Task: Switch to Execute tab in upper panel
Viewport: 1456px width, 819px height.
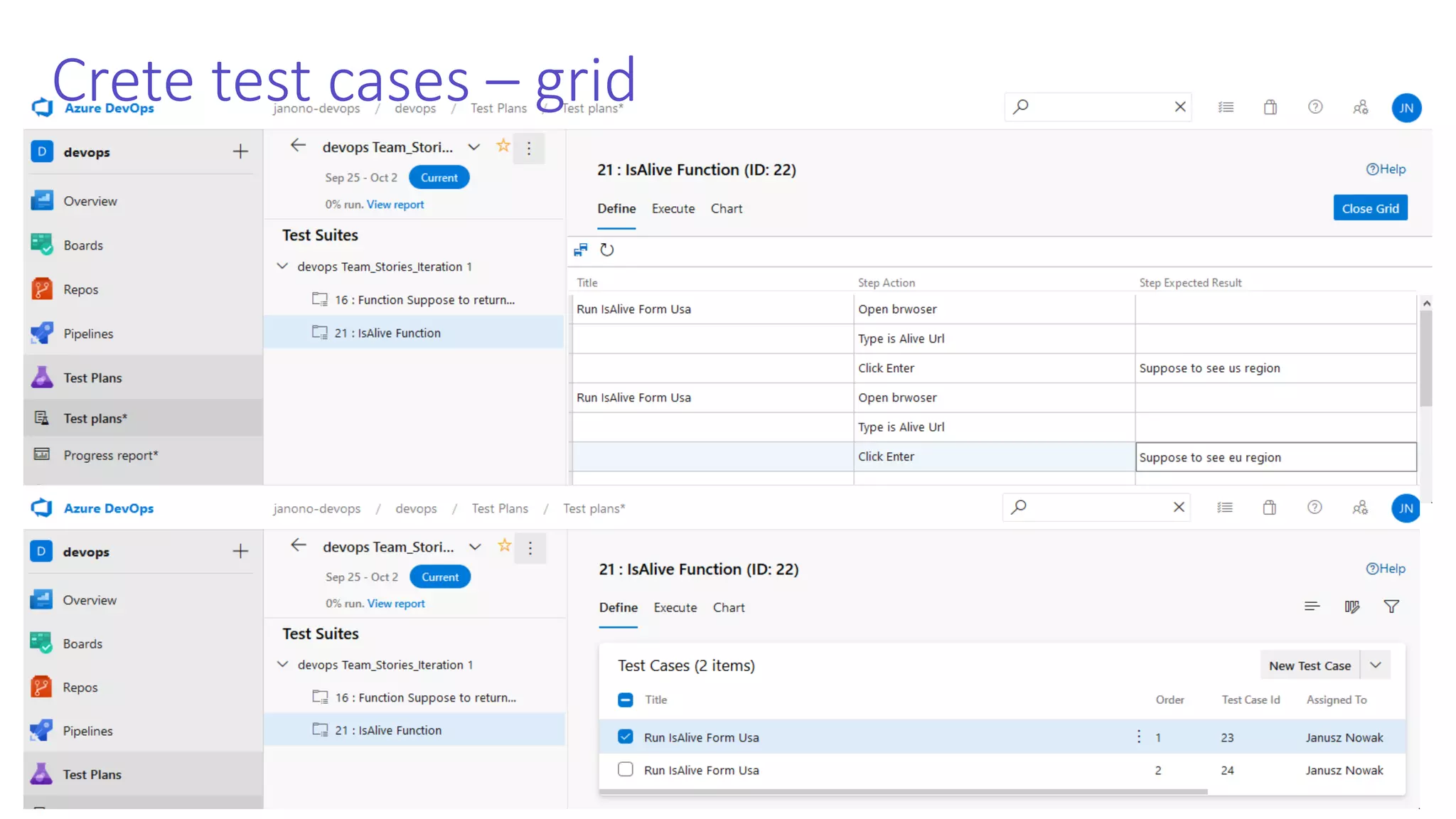Action: coord(673,208)
